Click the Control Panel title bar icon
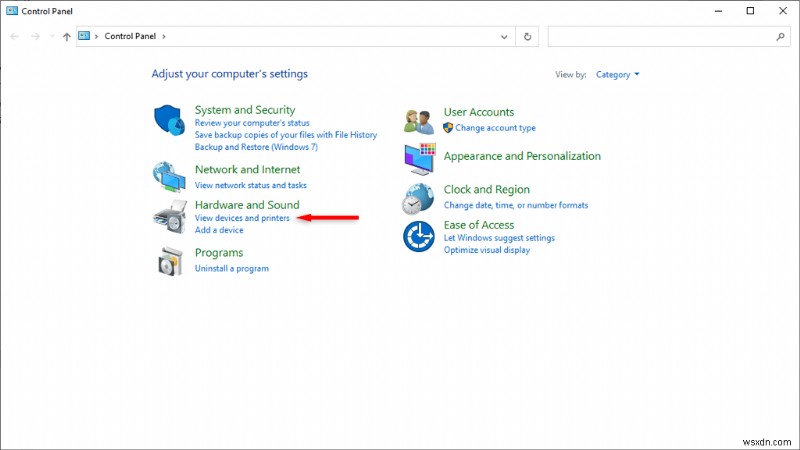Screen dimensions: 800x450 point(12,11)
